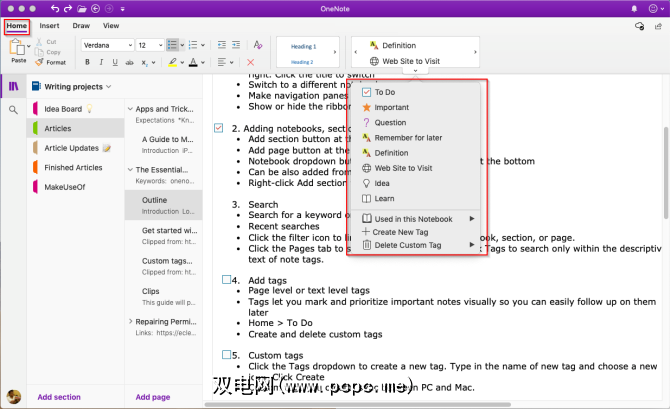The height and width of the screenshot is (409, 670).
Task: Check the box beside Add tags item
Action: (x=226, y=280)
